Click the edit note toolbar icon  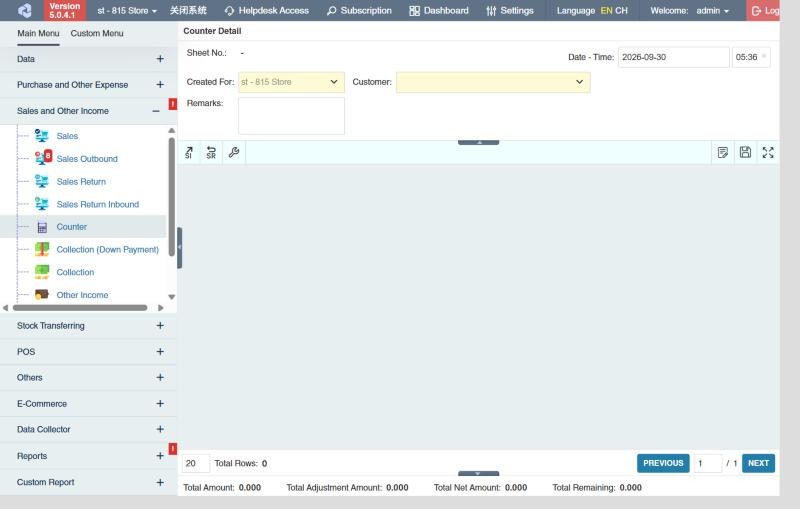[722, 152]
